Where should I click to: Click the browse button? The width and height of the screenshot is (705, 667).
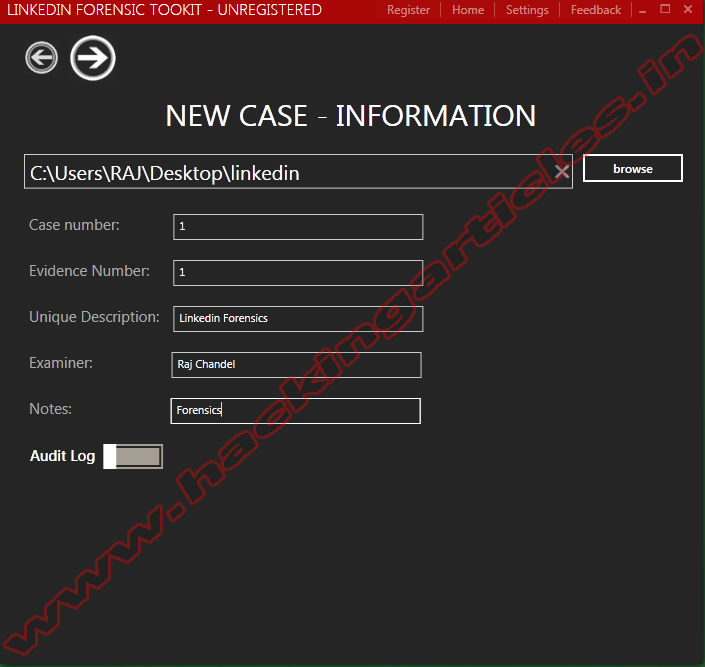(633, 169)
